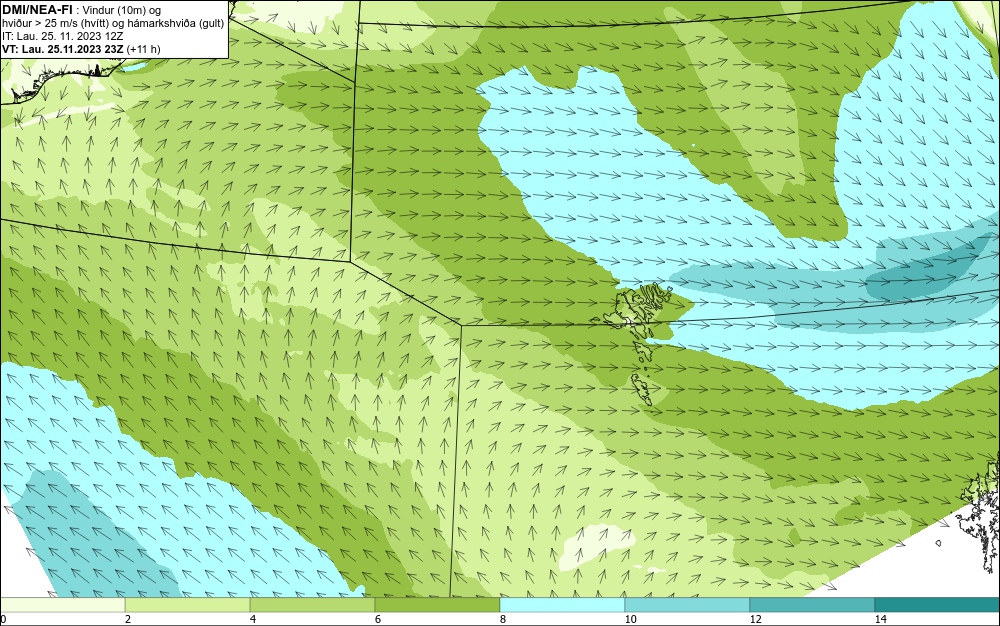Viewport: 1000px width, 626px height.
Task: Click the scale label '12'
Action: (755, 619)
